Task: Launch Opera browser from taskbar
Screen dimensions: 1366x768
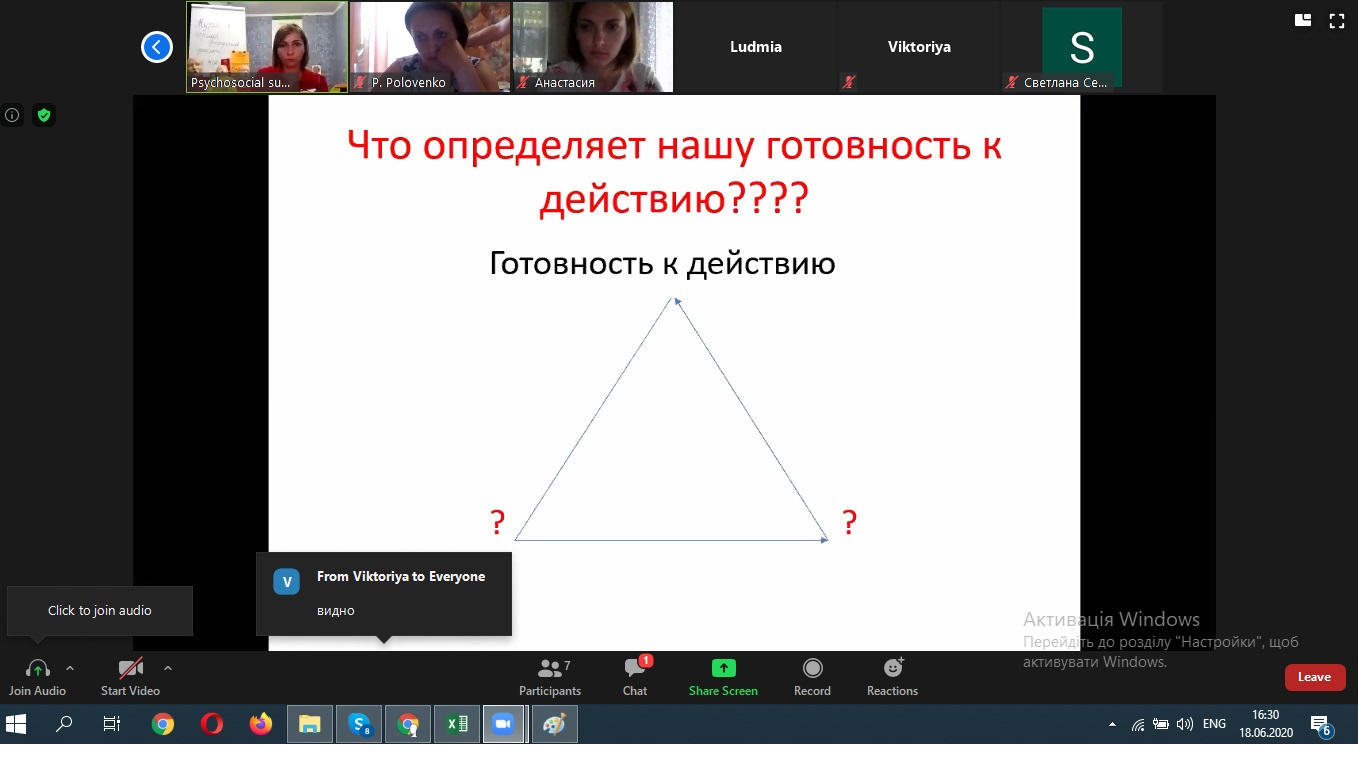Action: (211, 724)
